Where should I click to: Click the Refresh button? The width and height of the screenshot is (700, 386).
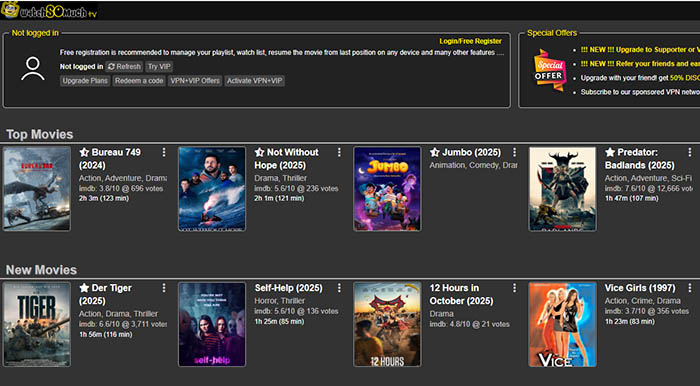(x=124, y=66)
